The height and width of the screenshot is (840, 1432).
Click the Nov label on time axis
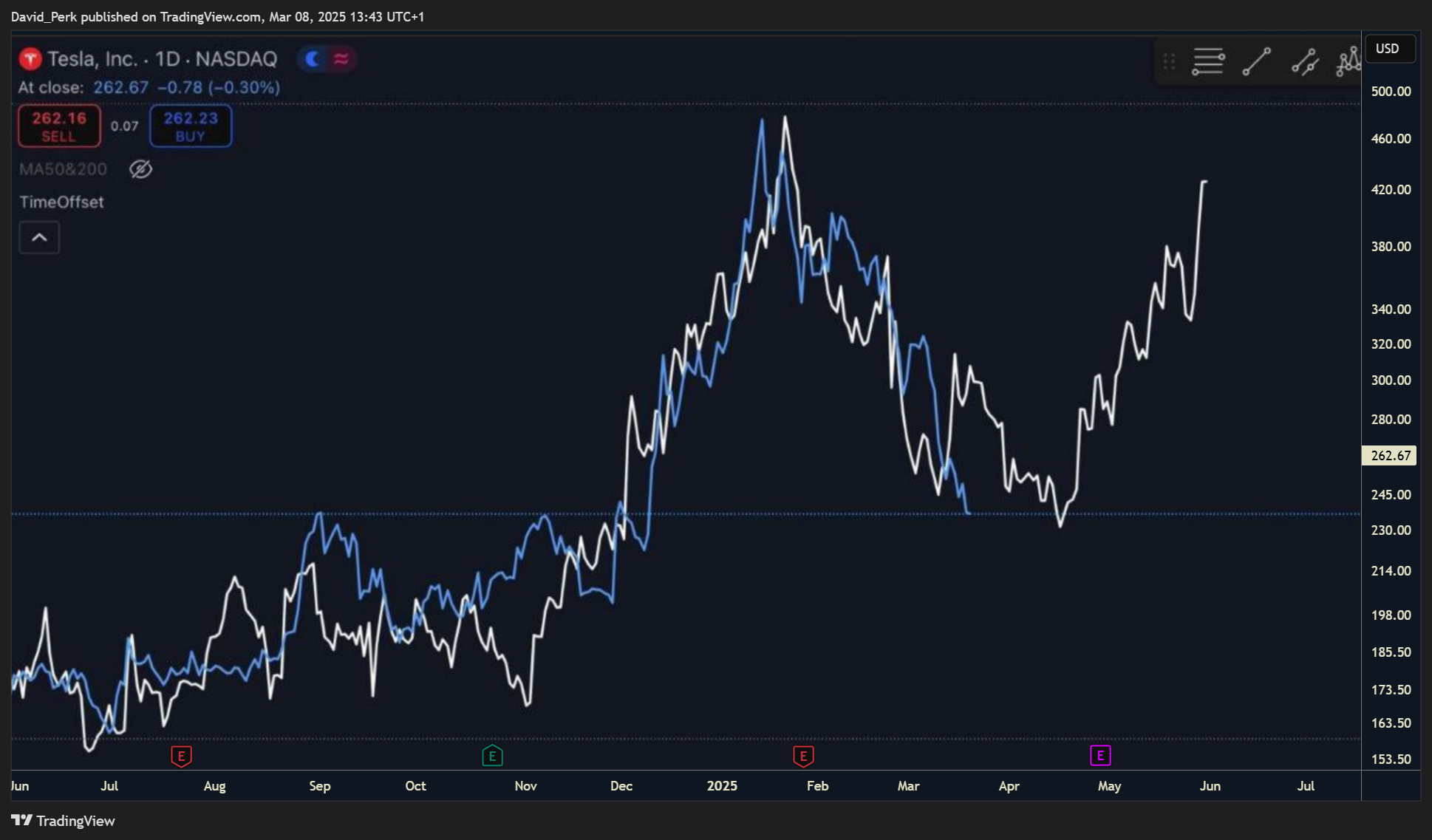525,786
